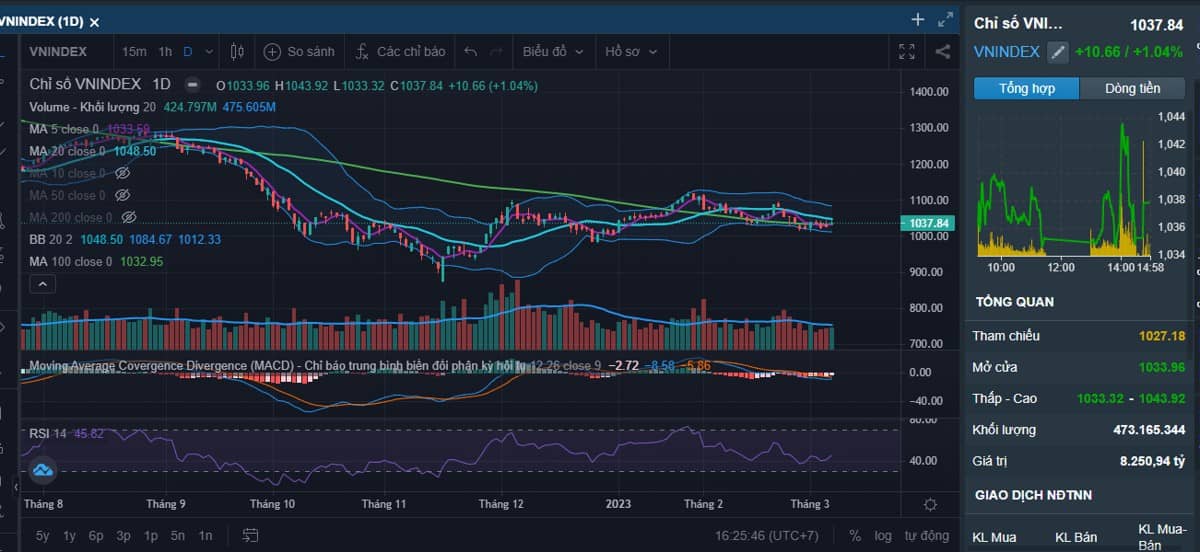Set the range to 1p
The width and height of the screenshot is (1200, 552).
(150, 535)
